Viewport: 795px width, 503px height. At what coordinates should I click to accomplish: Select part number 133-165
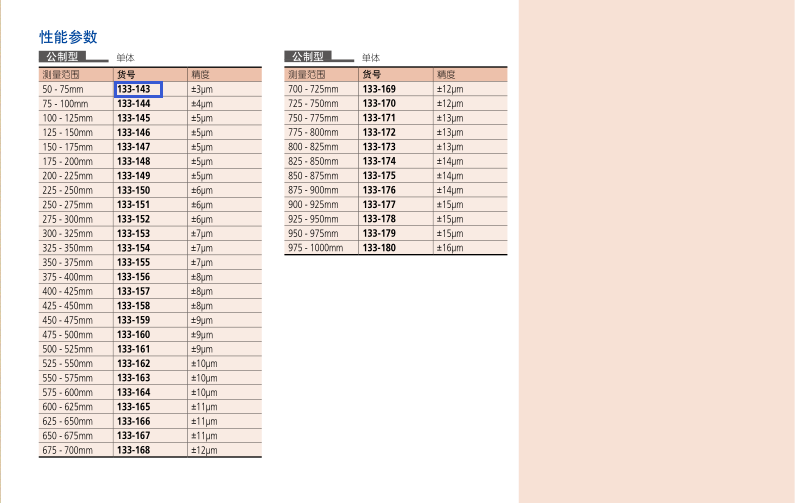tap(133, 407)
